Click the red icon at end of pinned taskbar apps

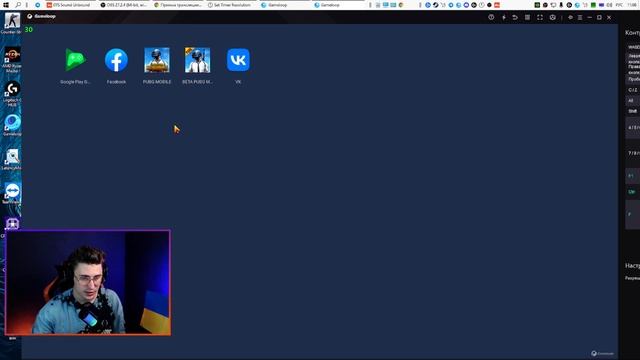click(497, 5)
